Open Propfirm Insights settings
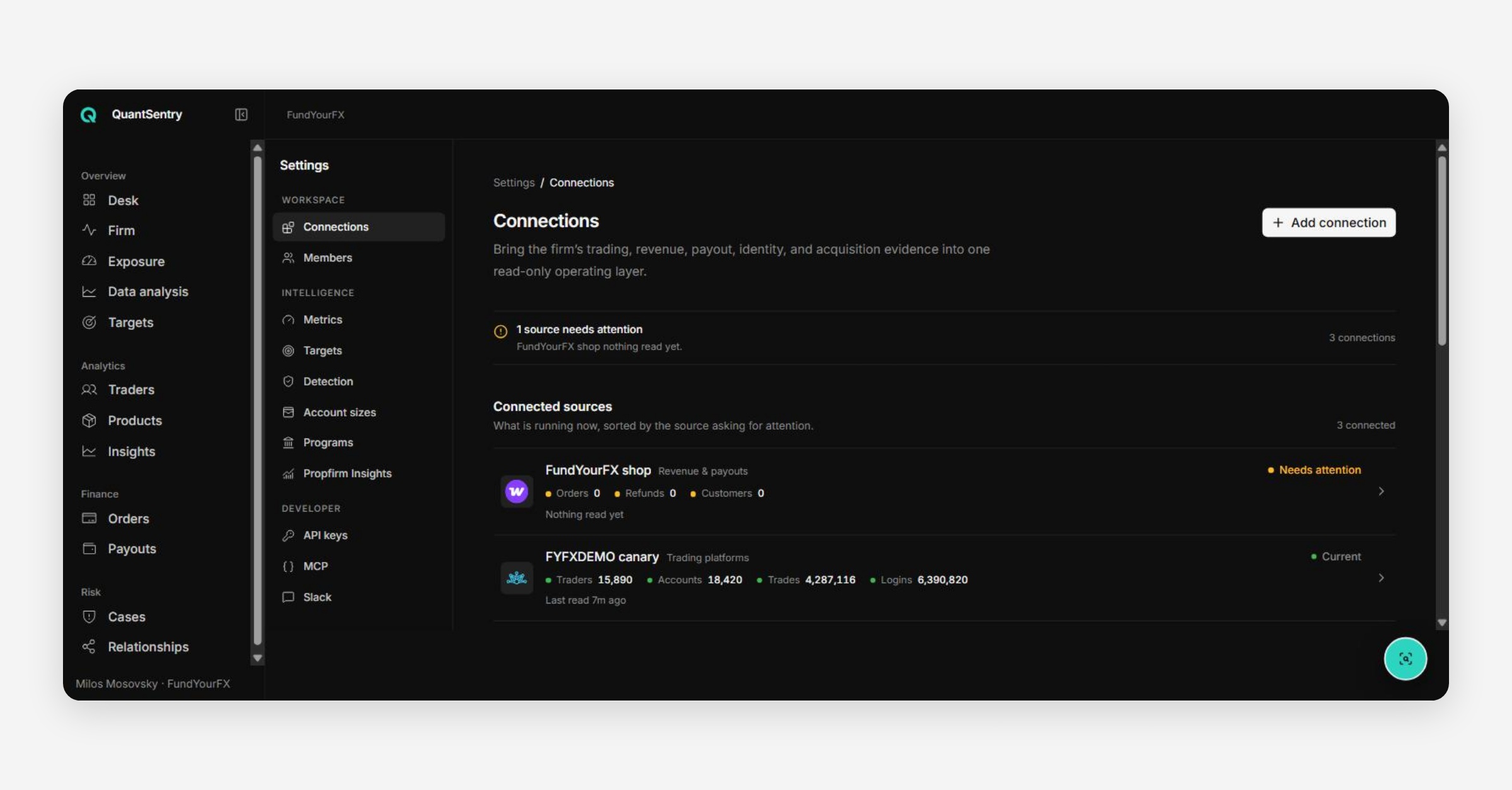 [x=358, y=474]
